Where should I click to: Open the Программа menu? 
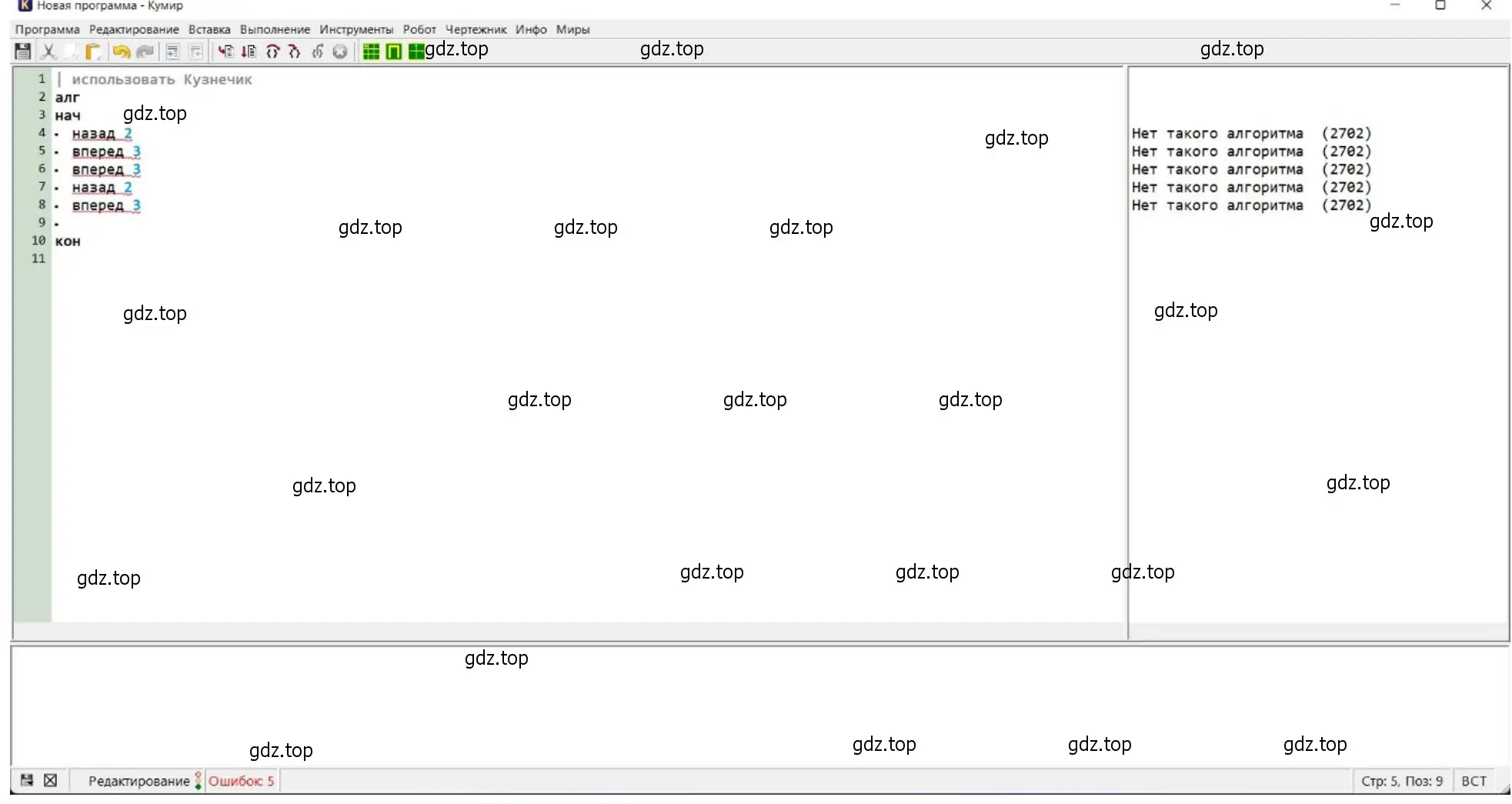(48, 29)
